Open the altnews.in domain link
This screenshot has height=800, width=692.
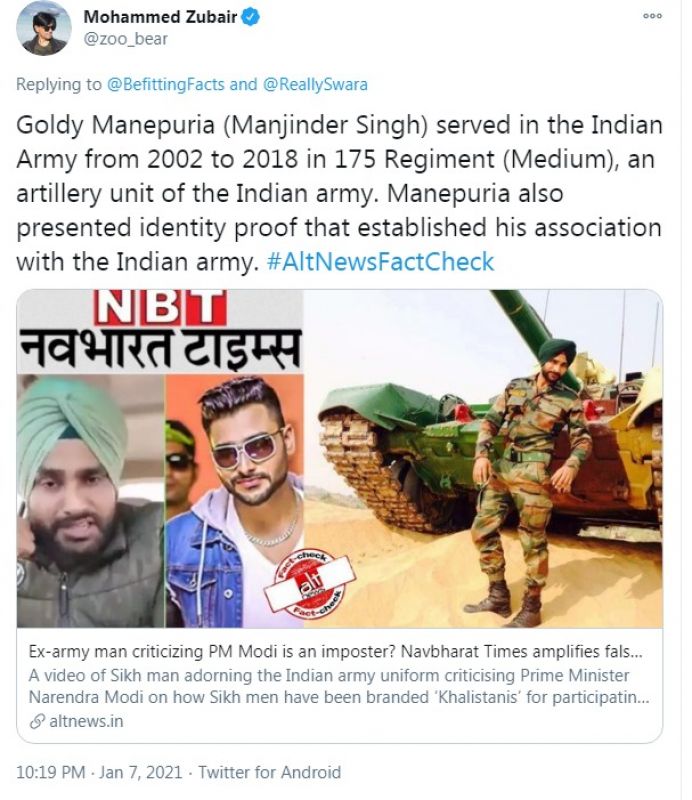[x=86, y=721]
